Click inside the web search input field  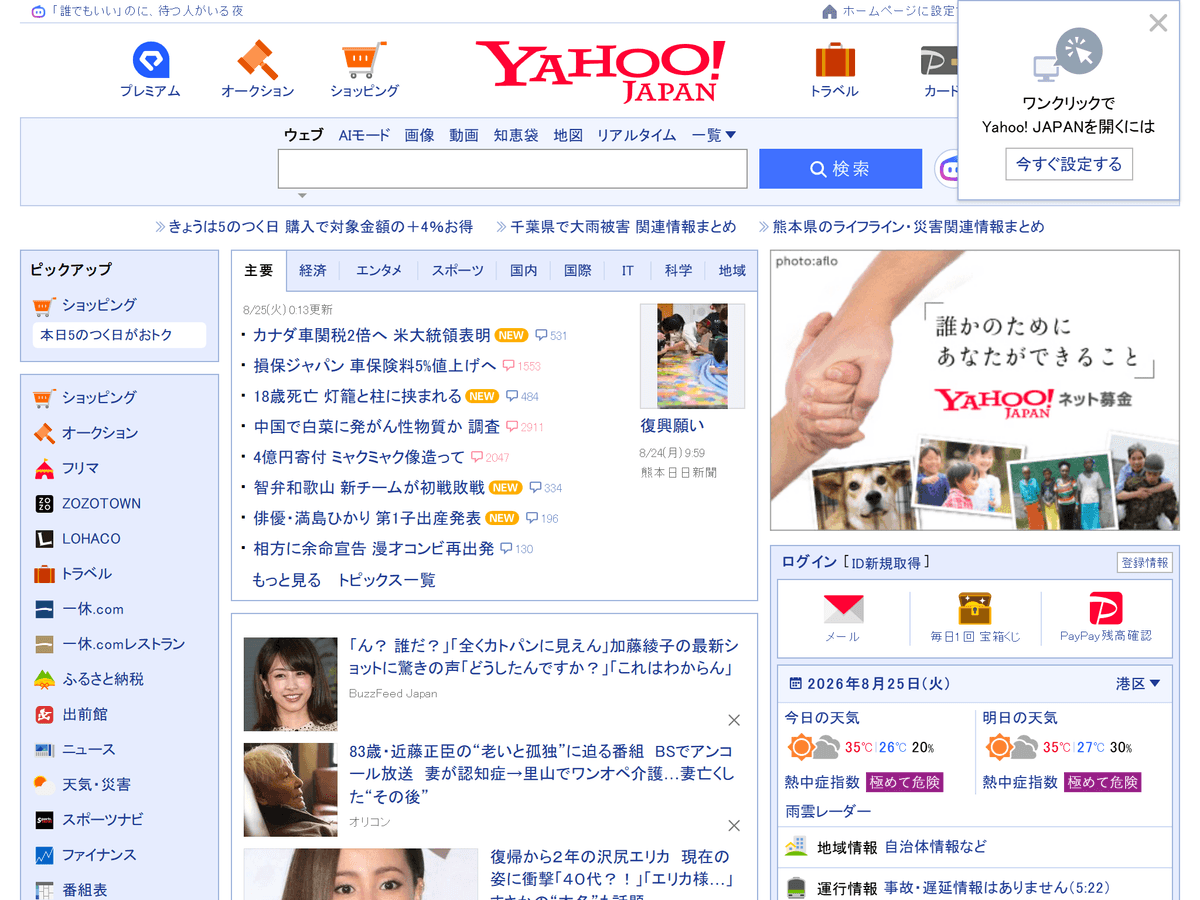[512, 169]
